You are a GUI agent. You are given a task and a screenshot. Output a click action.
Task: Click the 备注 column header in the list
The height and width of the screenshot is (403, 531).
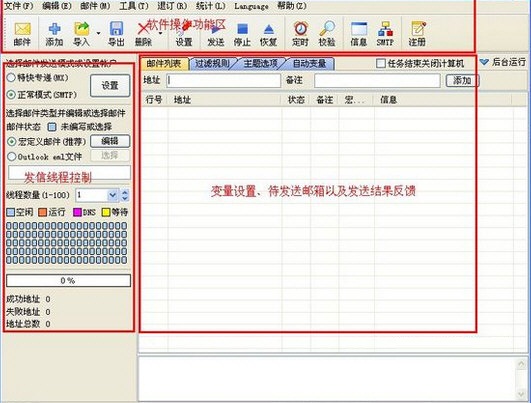pos(324,100)
